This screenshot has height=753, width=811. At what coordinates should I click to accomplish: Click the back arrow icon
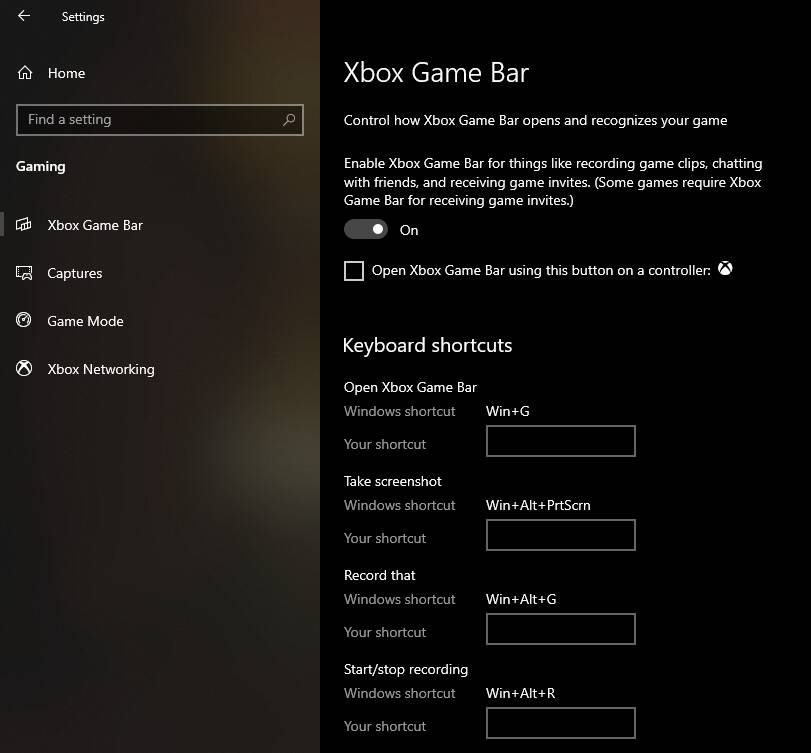click(24, 16)
